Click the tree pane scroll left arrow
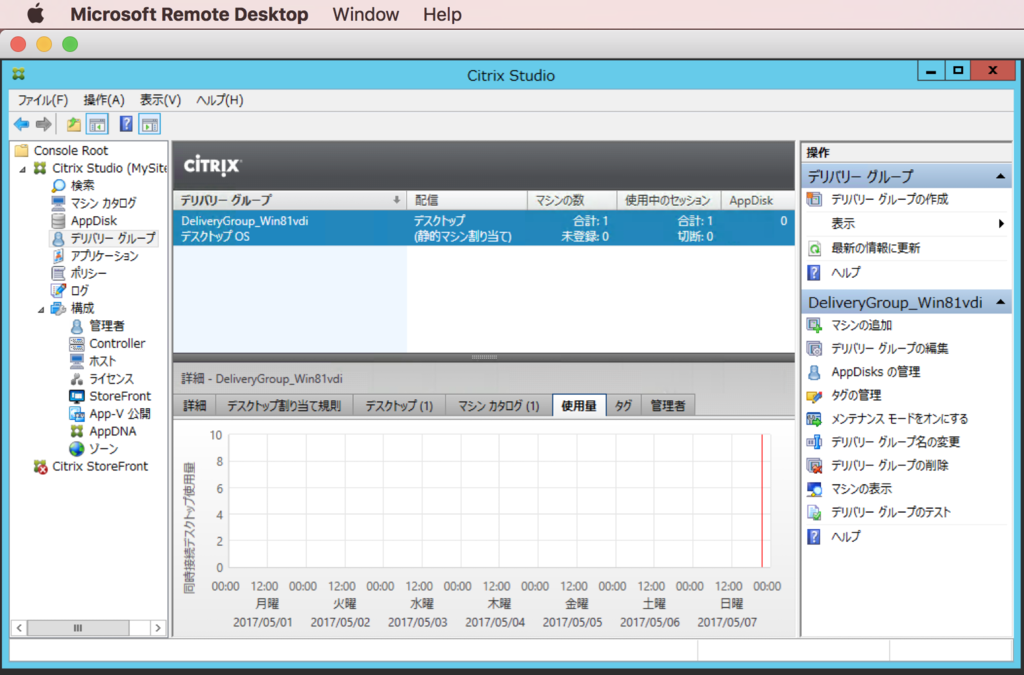Viewport: 1024px width, 675px height. coord(19,628)
